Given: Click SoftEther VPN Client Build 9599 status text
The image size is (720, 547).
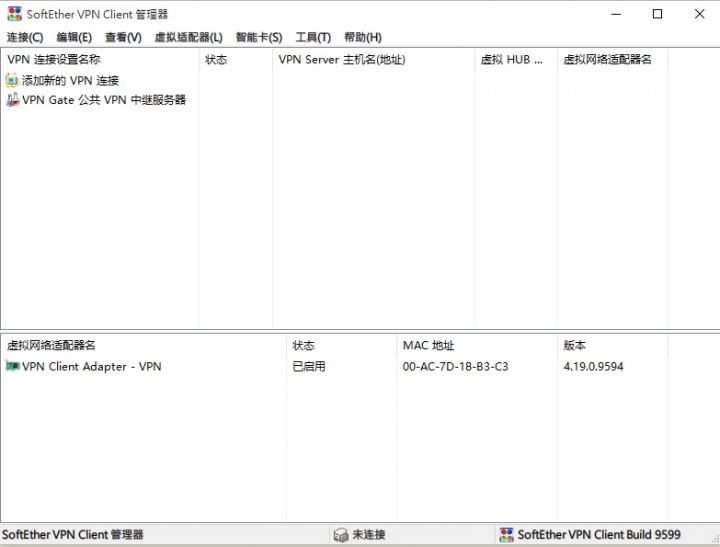Looking at the screenshot, I should click(599, 535).
